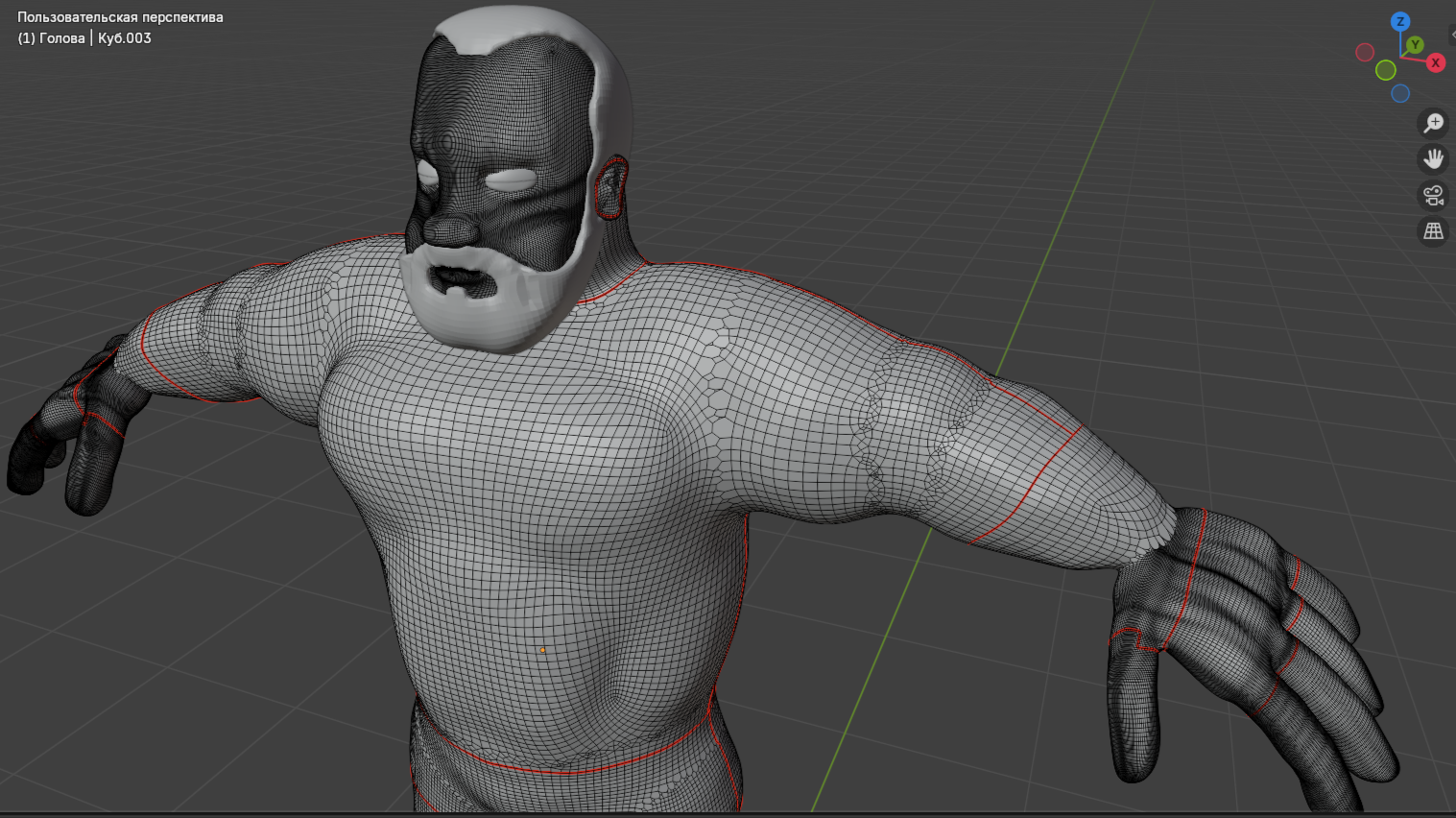Snap view to red X axis
1456x818 pixels.
click(1435, 62)
